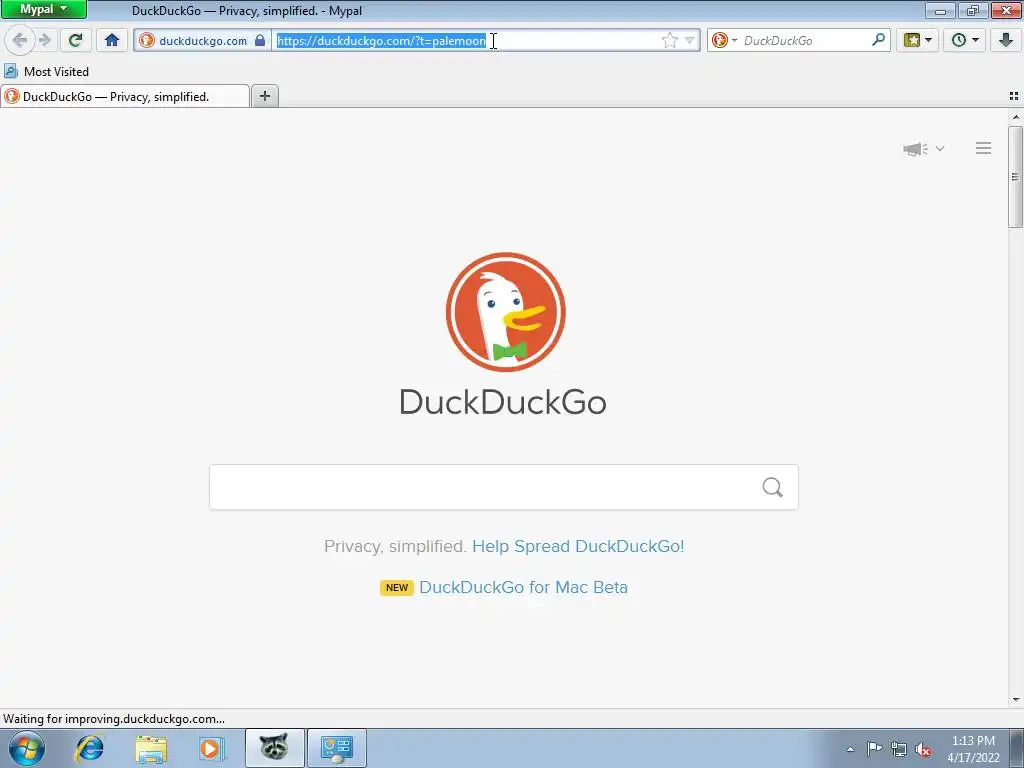Click the search box magnifier button

773,487
